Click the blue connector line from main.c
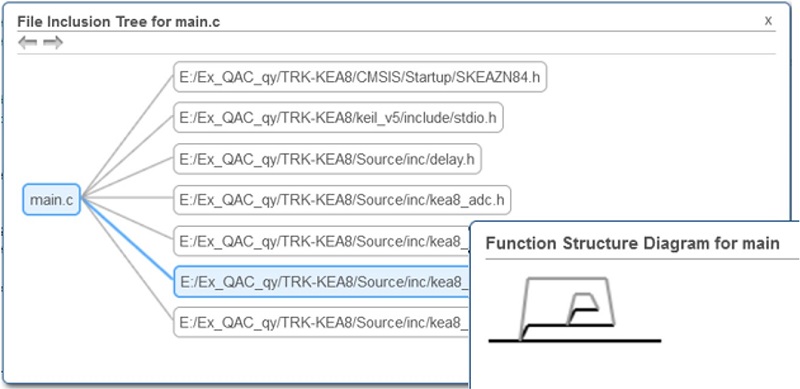 128,239
